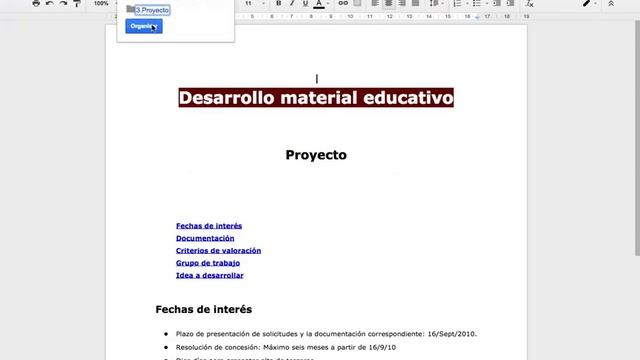
Task: Click the Fechas de interés section heading
Action: tap(203, 309)
